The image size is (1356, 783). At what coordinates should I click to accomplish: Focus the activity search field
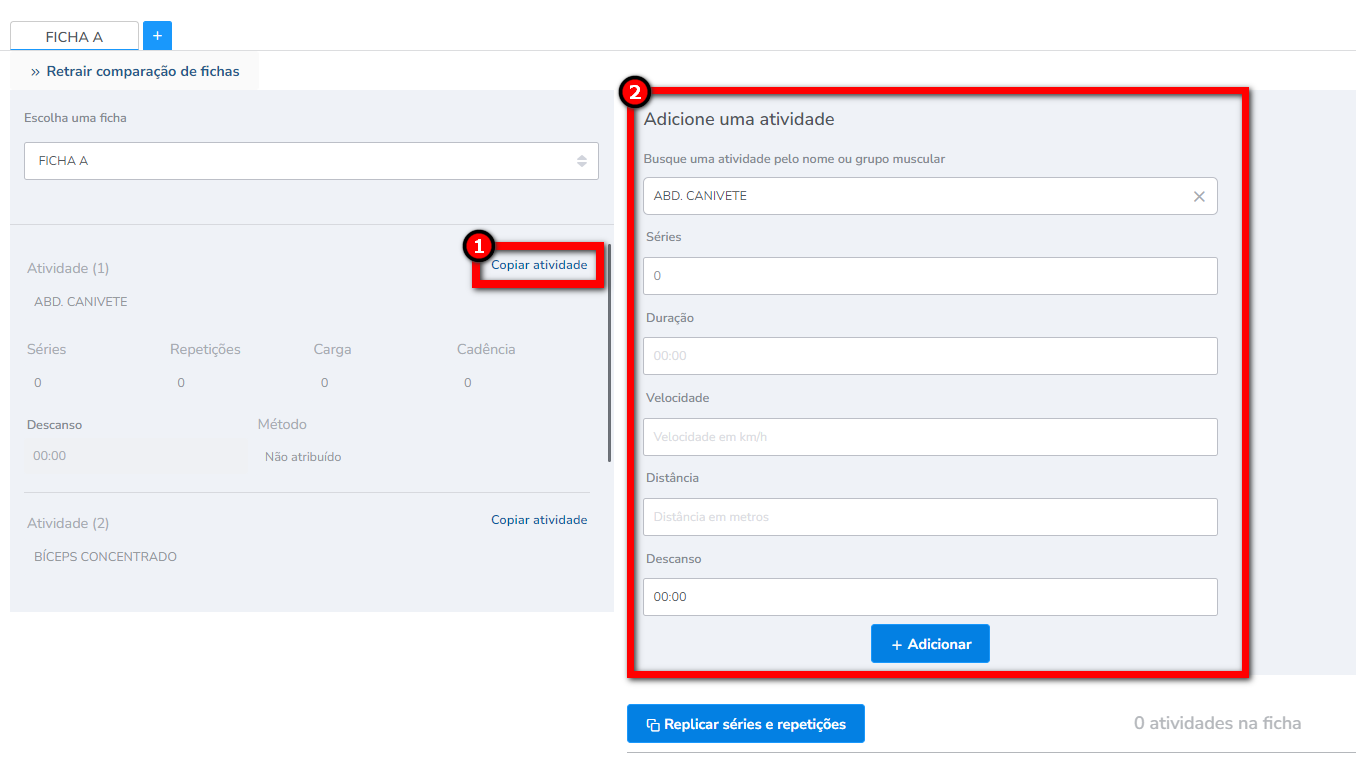915,197
